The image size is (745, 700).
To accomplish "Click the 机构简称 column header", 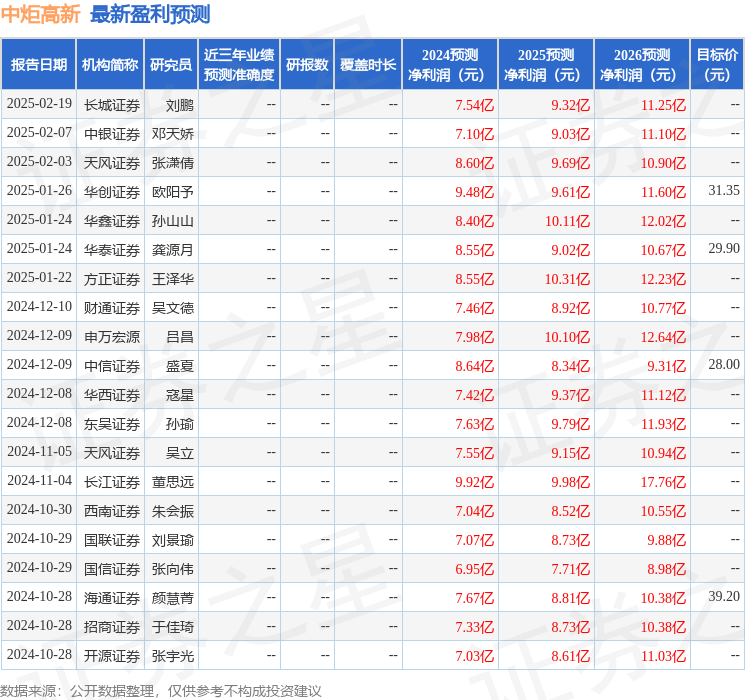I will tap(110, 65).
